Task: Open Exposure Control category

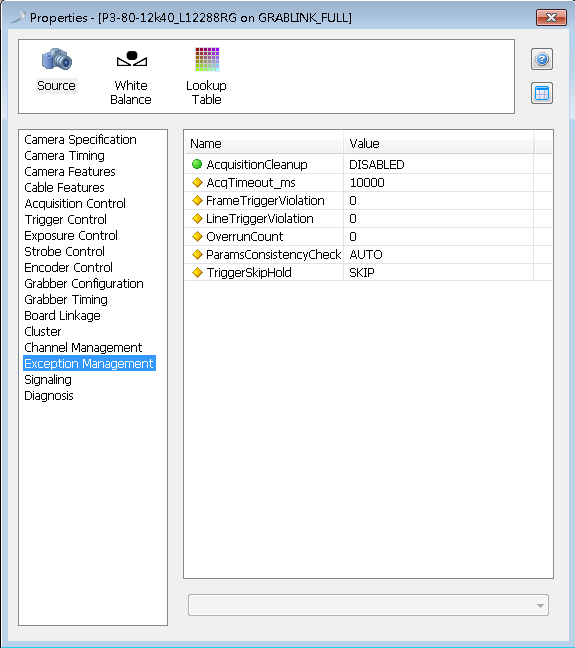Action: pos(71,236)
